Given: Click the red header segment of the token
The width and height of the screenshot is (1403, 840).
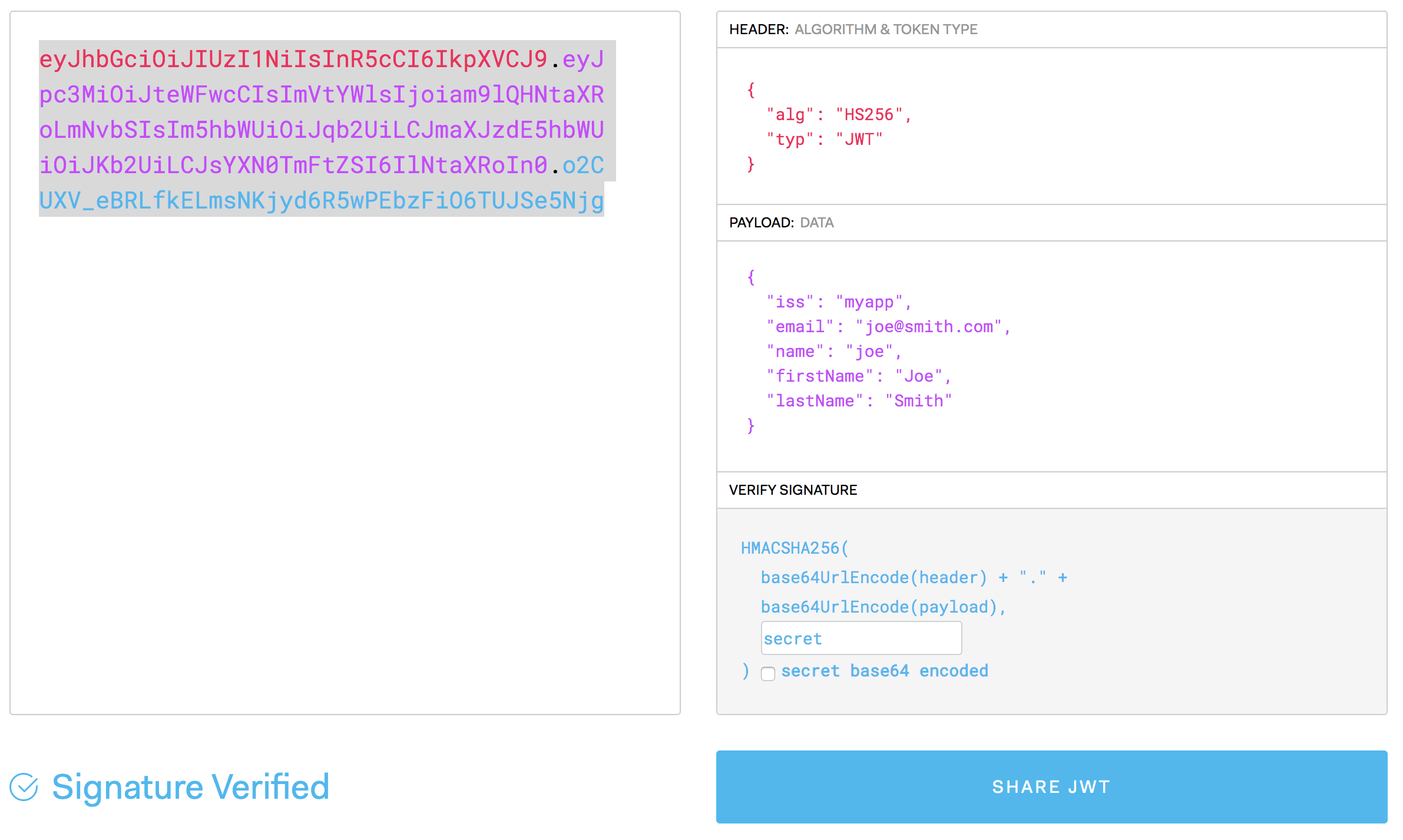Looking at the screenshot, I should [x=293, y=59].
